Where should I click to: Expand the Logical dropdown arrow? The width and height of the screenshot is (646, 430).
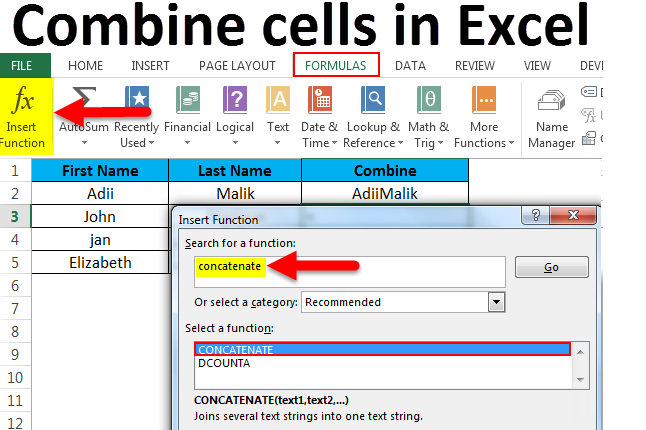[x=235, y=143]
